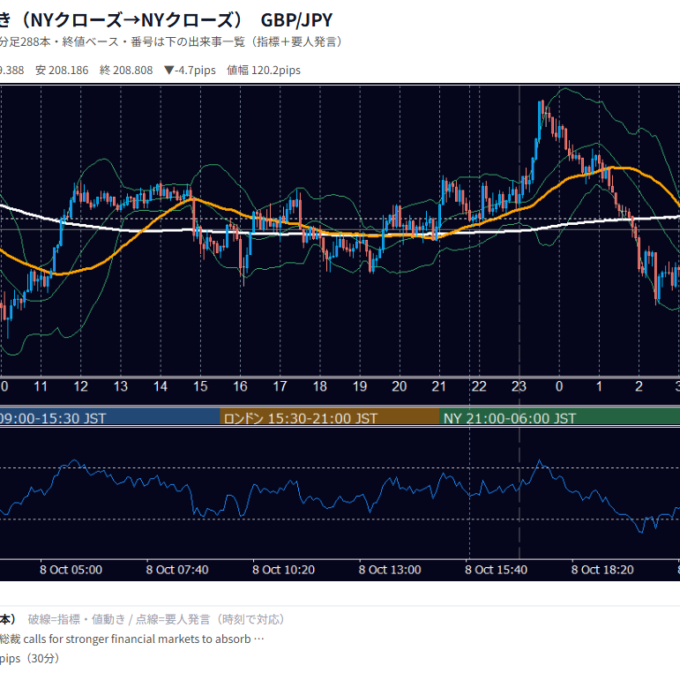Click hour label 0 between 23 and 1
Viewport: 680px width, 680px height.
tap(559, 386)
